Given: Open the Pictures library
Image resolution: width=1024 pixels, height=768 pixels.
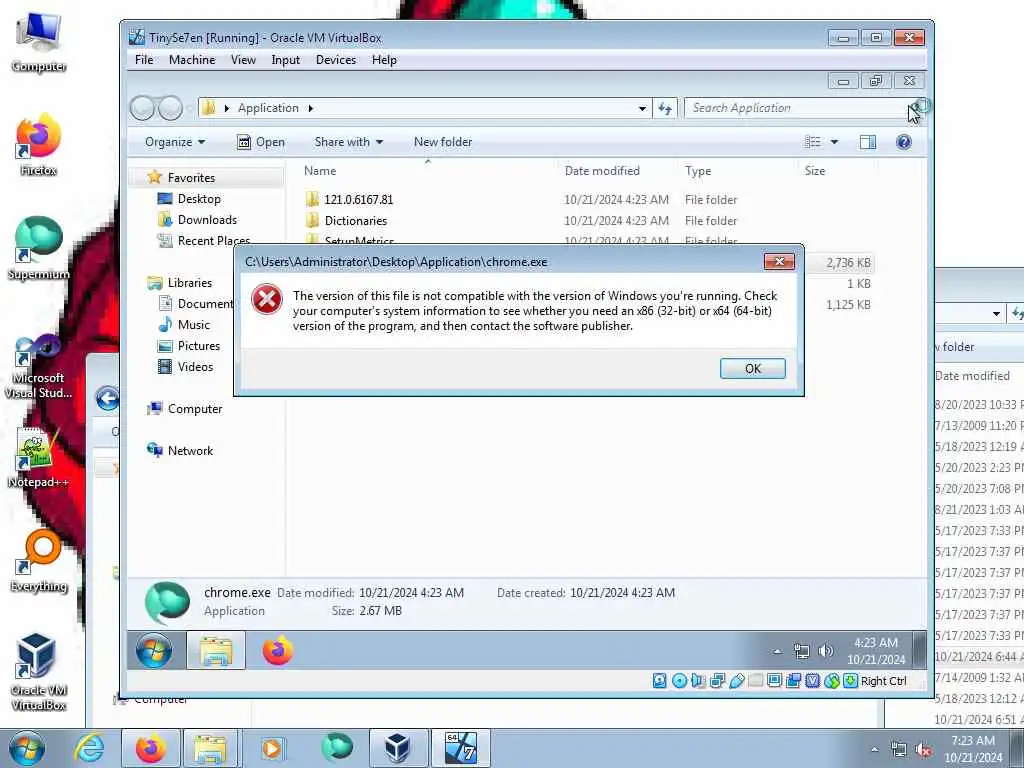Looking at the screenshot, I should [199, 345].
